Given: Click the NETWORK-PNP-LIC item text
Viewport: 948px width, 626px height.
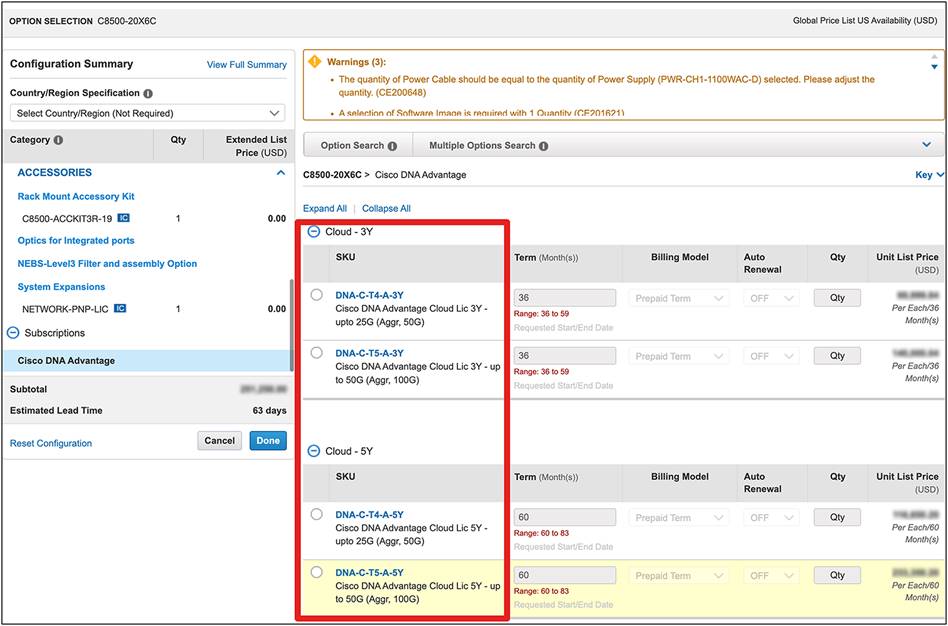Looking at the screenshot, I should coord(65,309).
